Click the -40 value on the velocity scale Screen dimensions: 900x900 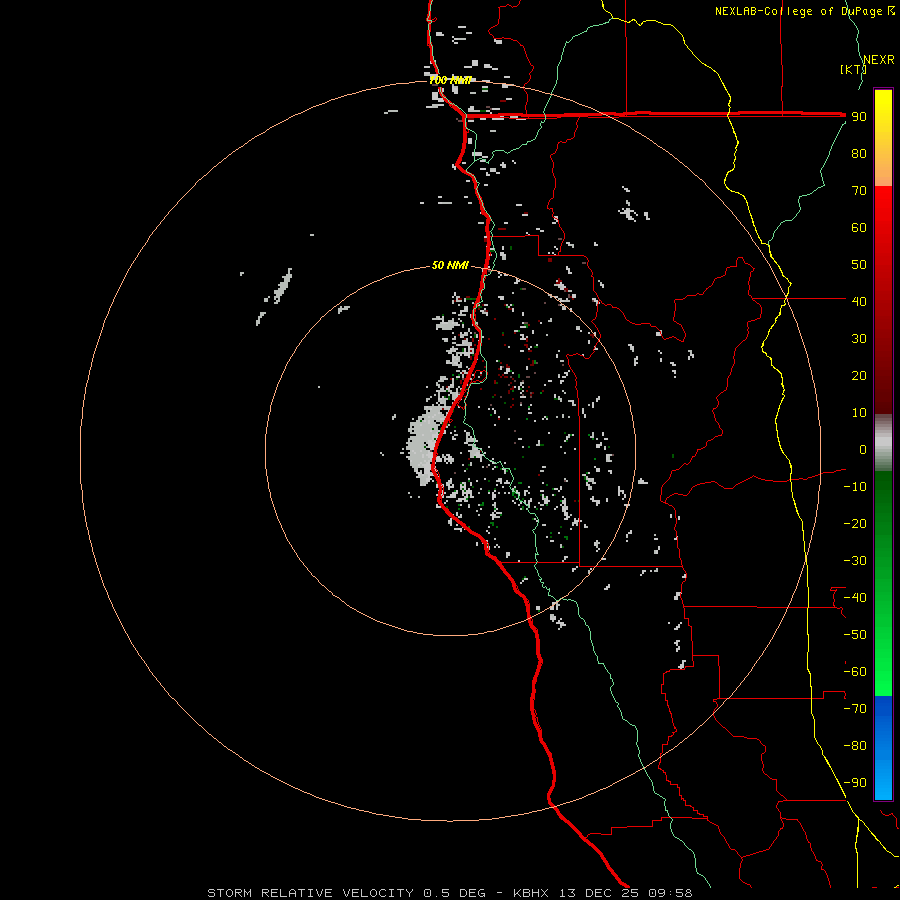855,598
